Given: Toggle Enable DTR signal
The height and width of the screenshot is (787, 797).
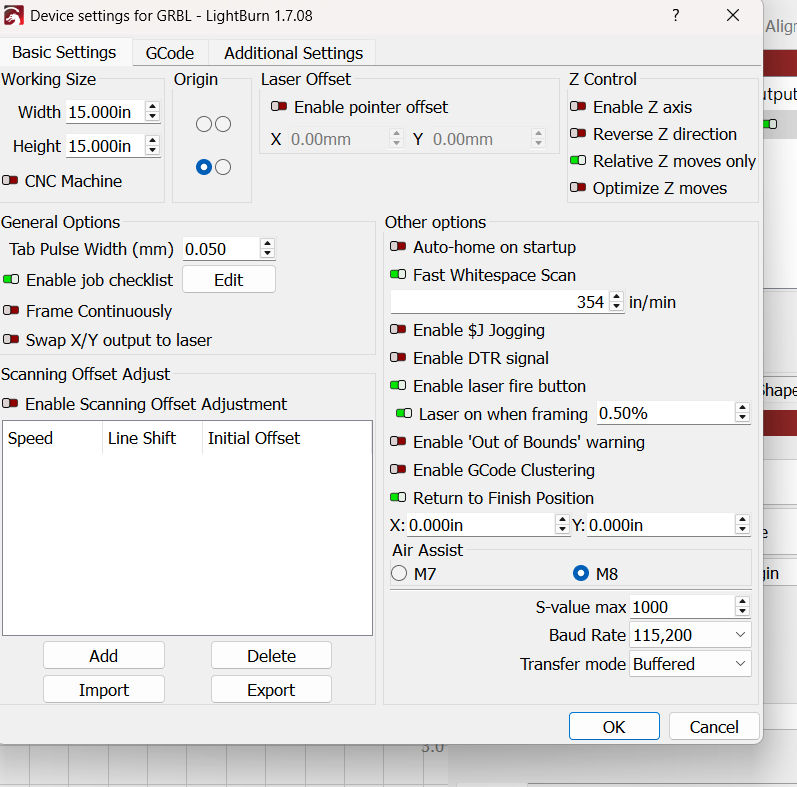Looking at the screenshot, I should [x=398, y=357].
